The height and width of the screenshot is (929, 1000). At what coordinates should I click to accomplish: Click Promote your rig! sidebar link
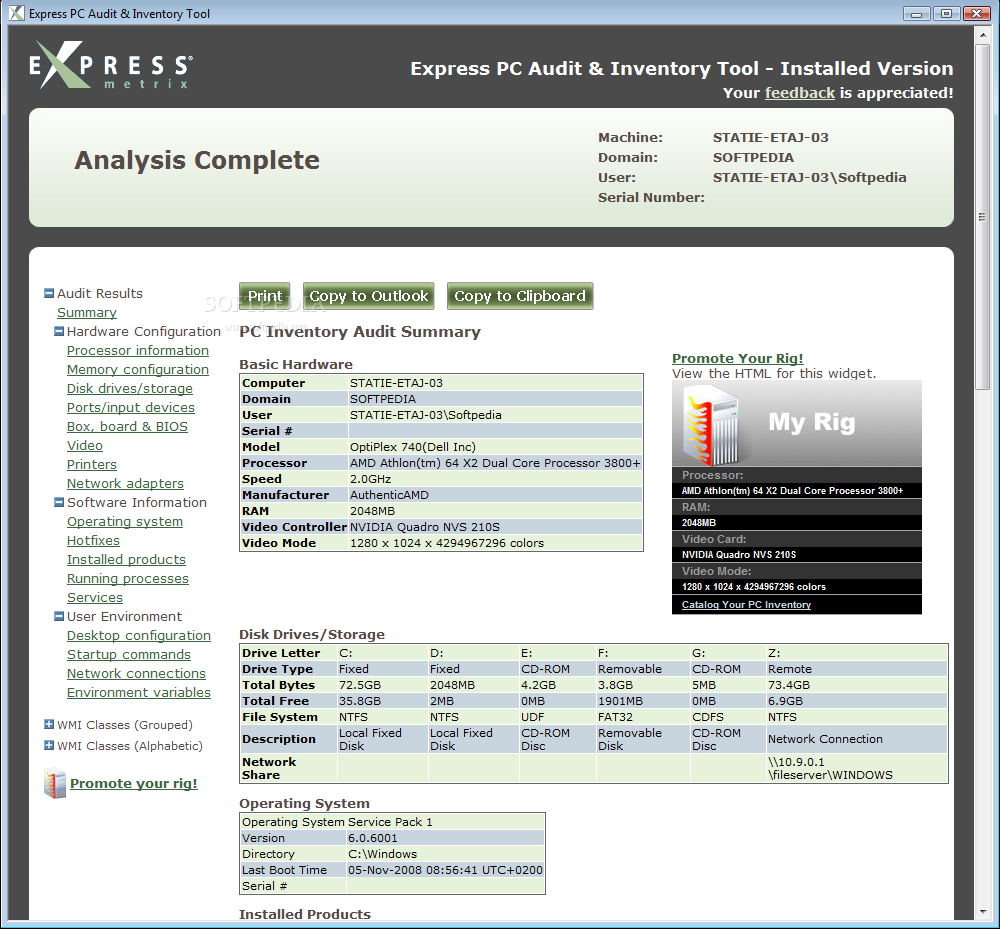(133, 784)
